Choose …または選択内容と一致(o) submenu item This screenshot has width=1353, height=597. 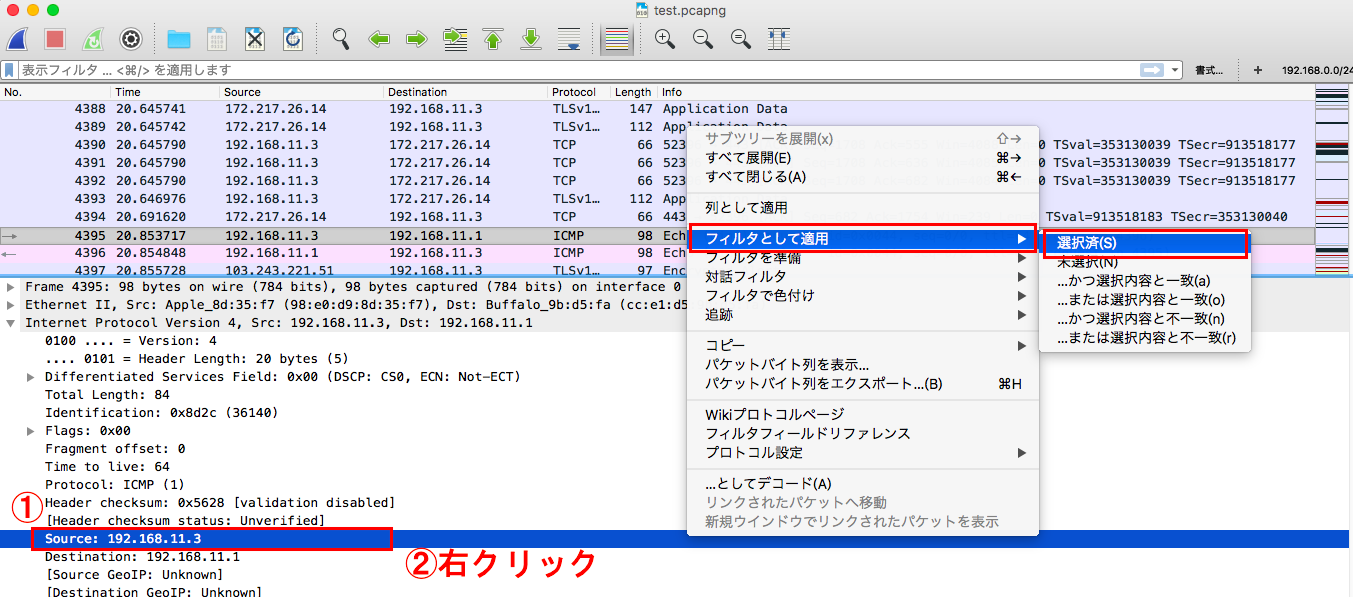pos(1145,300)
